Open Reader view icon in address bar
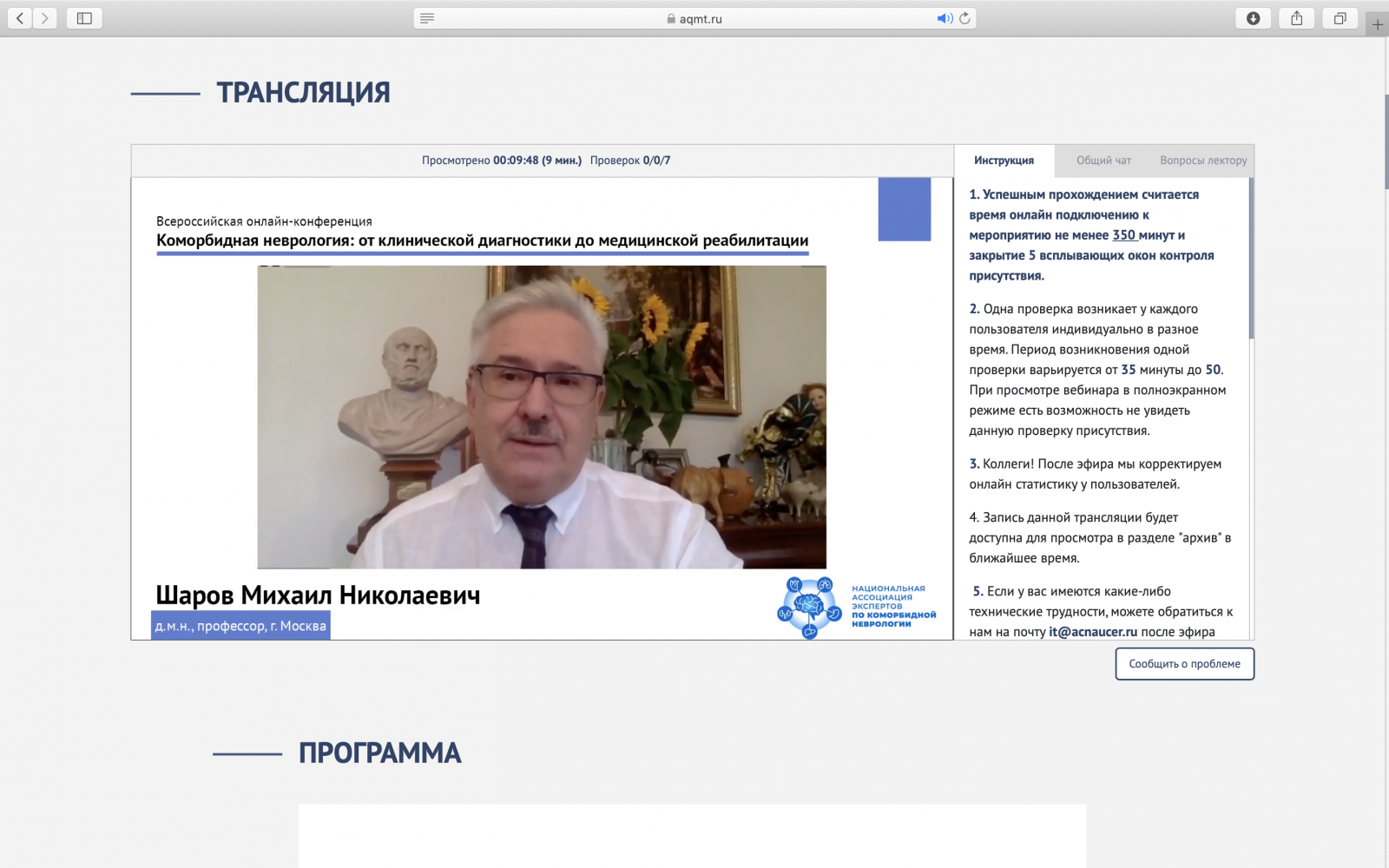Image resolution: width=1389 pixels, height=868 pixels. coord(427,18)
